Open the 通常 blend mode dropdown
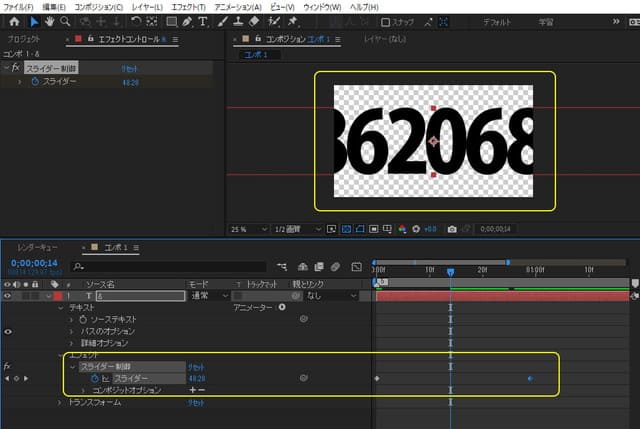Viewport: 640px width, 429px height. tap(209, 296)
